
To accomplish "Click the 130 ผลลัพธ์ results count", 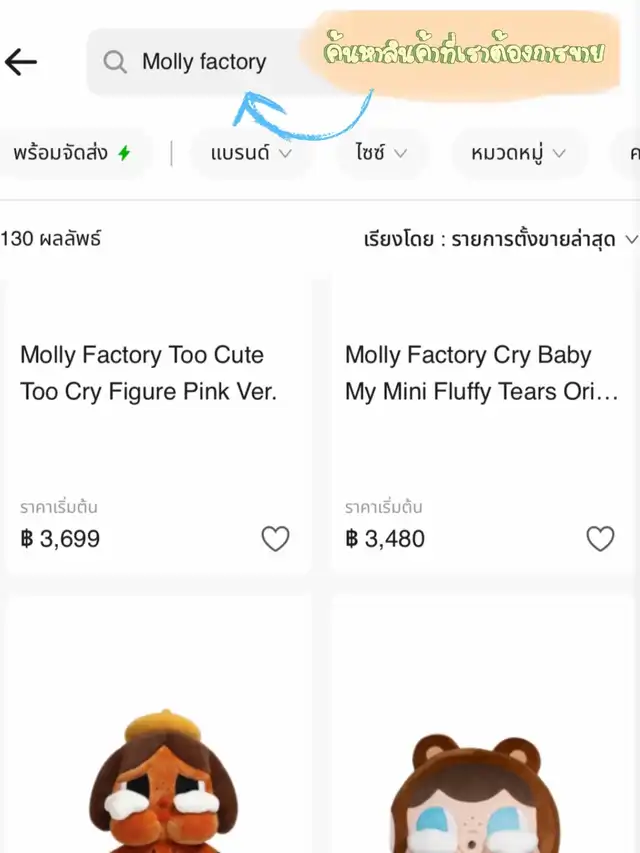I will coord(52,239).
